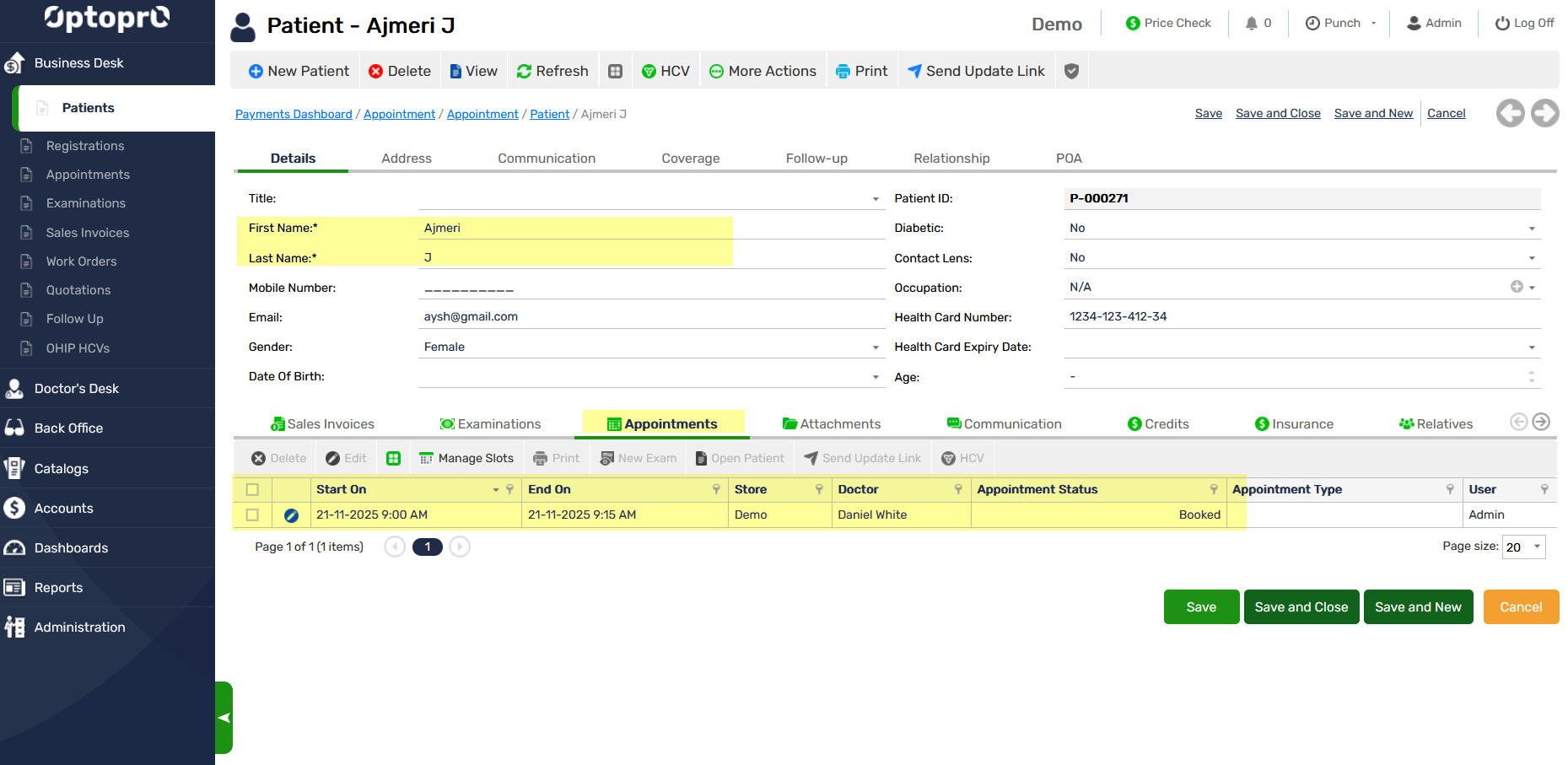This screenshot has width=1568, height=765.
Task: Go to next patient record arrow
Action: (1544, 113)
